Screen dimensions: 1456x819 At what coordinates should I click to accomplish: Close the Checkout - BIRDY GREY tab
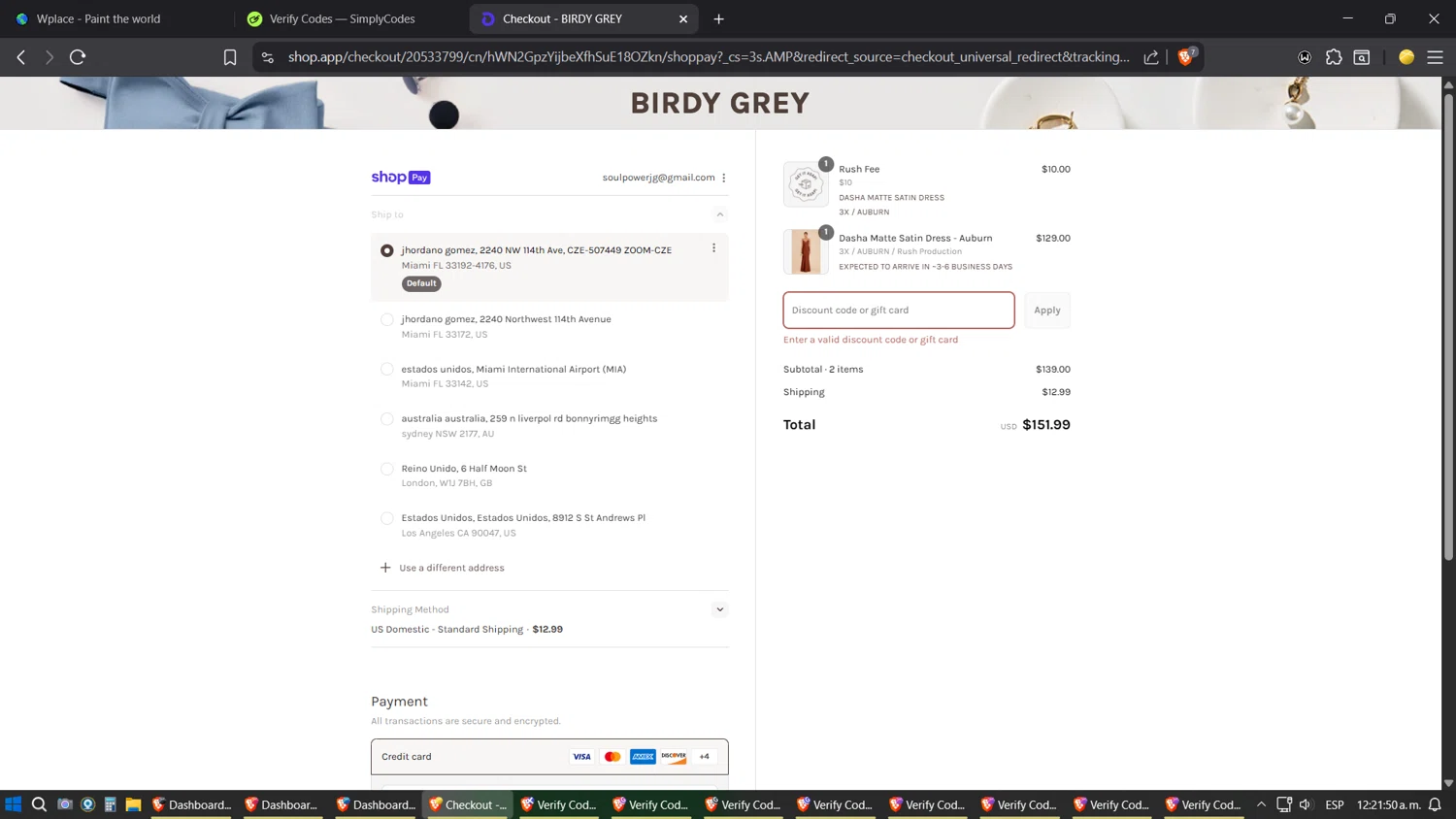(683, 18)
